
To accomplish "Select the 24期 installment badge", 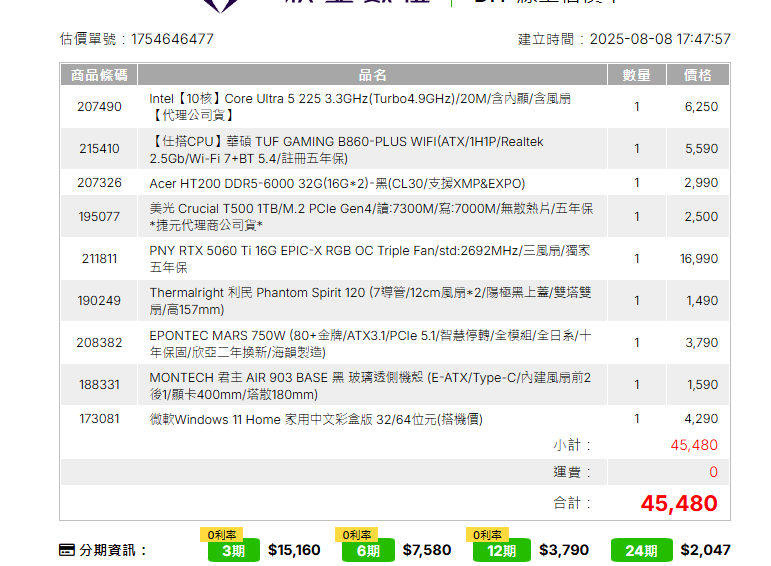I will [x=641, y=550].
